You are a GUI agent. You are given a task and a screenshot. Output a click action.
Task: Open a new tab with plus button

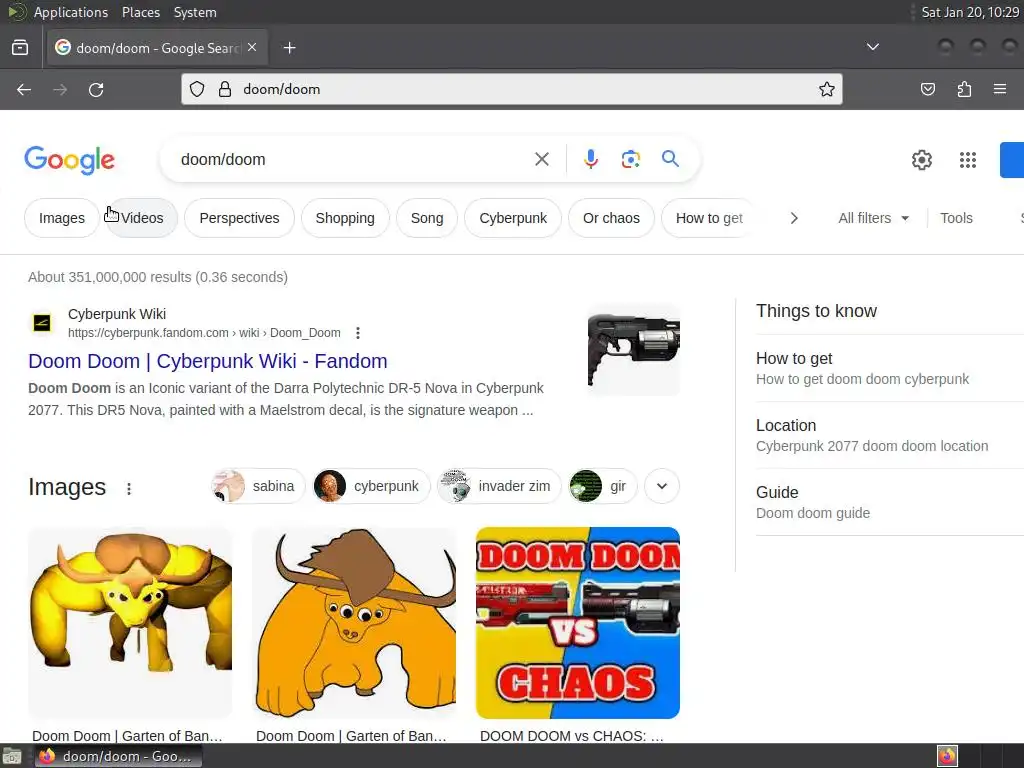click(289, 48)
